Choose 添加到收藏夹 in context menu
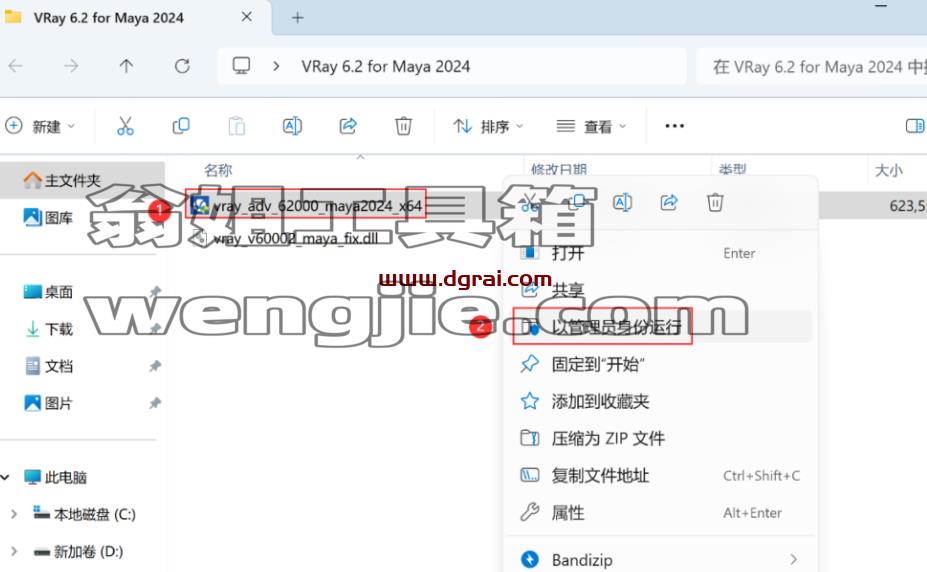The image size is (927, 572). (660, 401)
